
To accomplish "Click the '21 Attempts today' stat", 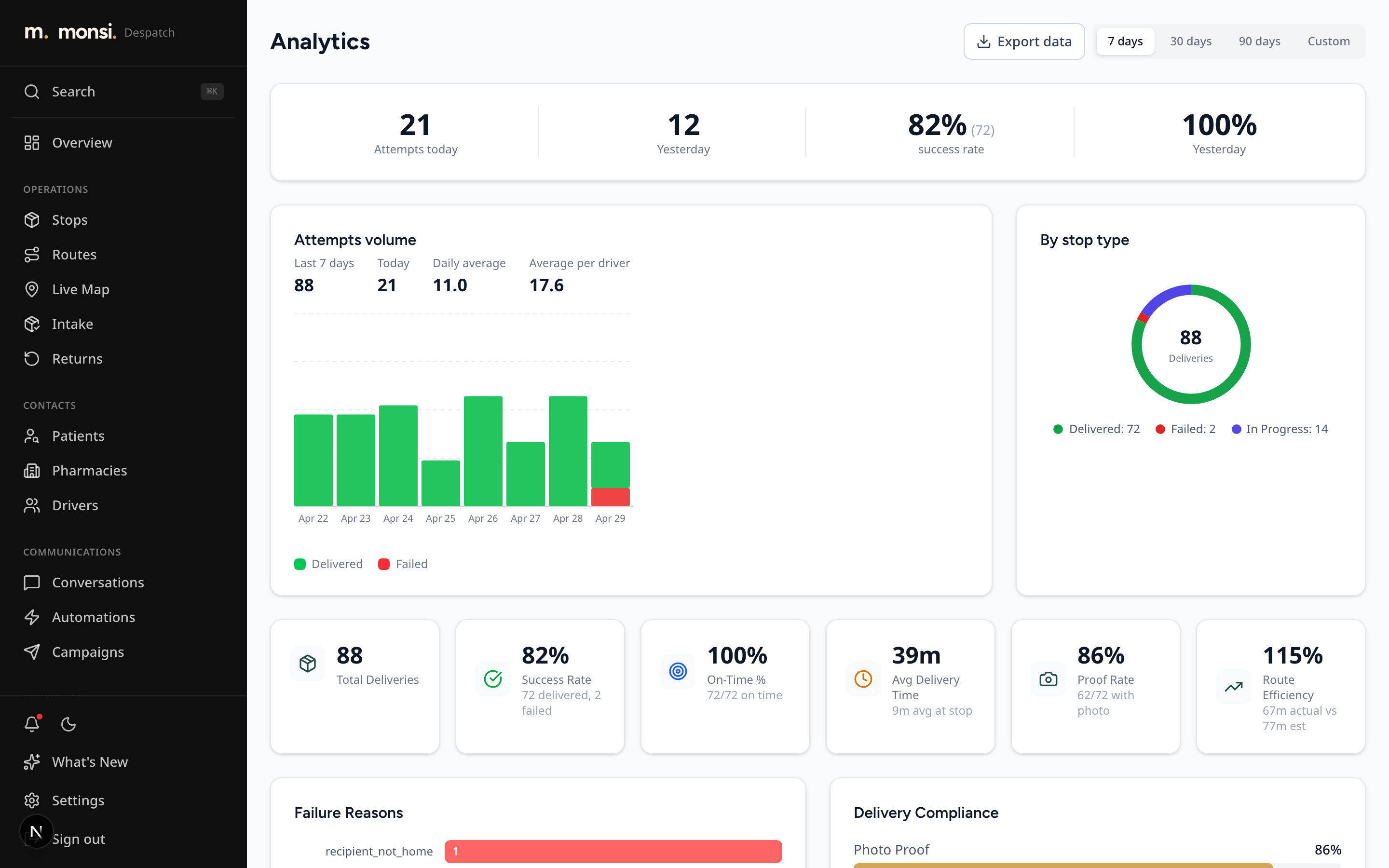I will click(x=416, y=133).
